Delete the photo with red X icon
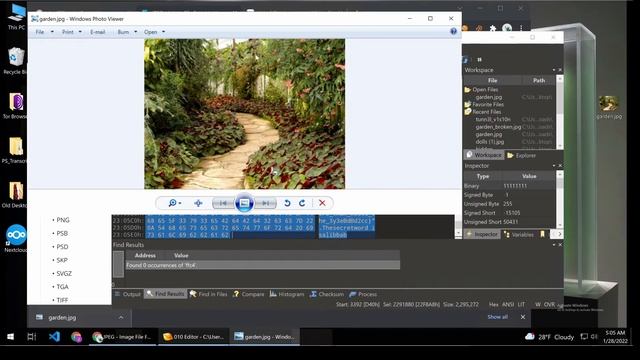This screenshot has height=360, width=640. click(x=322, y=203)
